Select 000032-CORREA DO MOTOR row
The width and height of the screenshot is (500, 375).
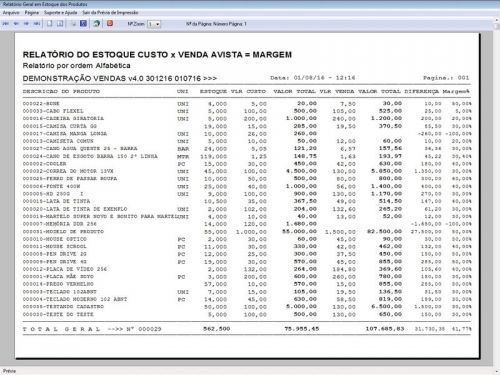pos(247,171)
